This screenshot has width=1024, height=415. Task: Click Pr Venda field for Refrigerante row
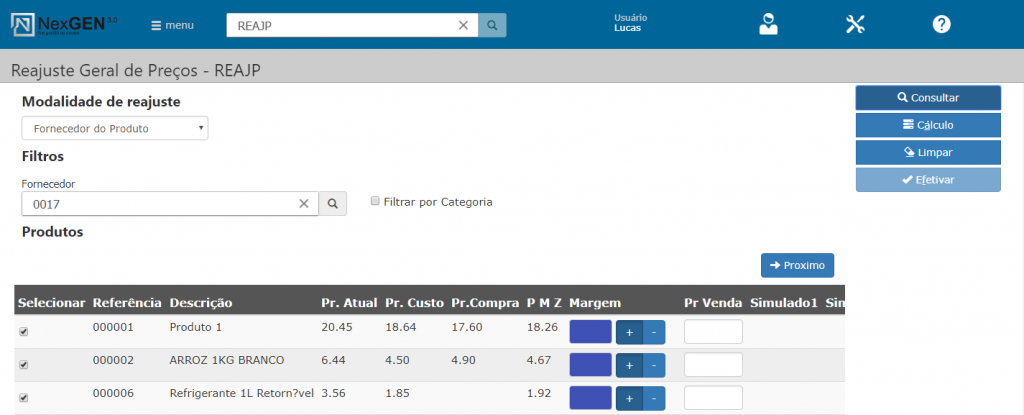(x=713, y=398)
